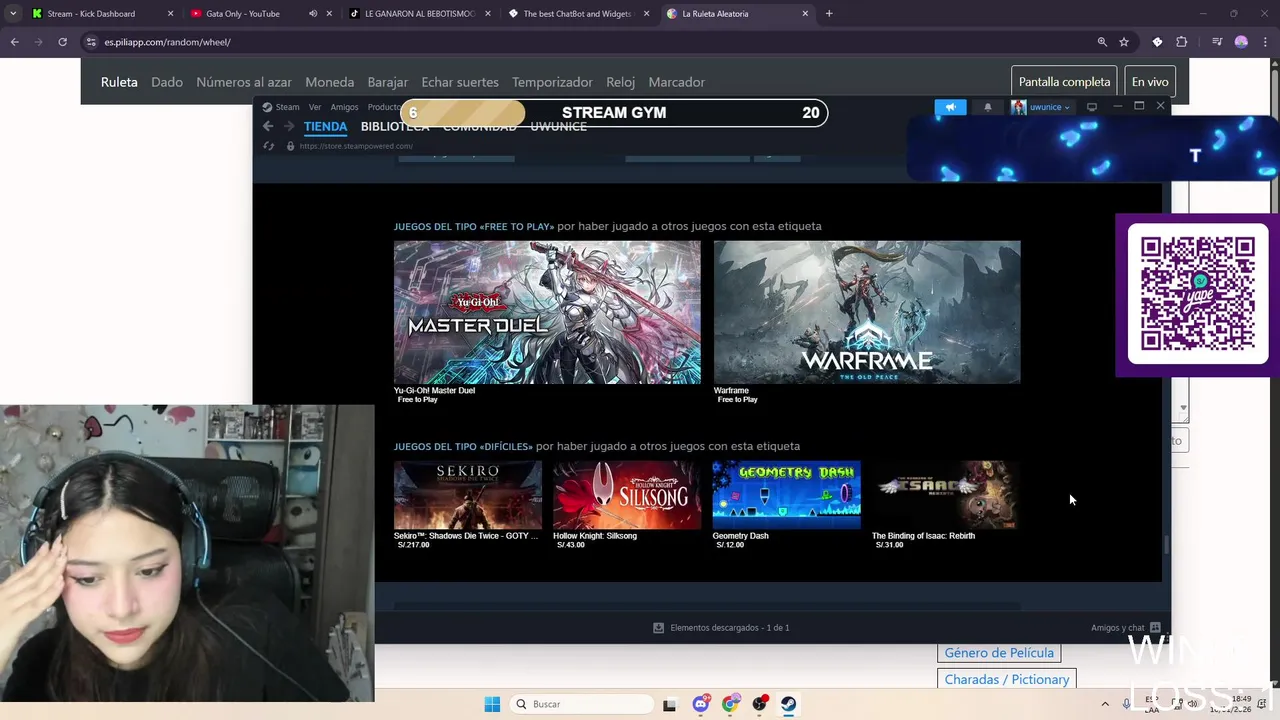The width and height of the screenshot is (1280, 720).
Task: Go back in Chrome
Action: 14,42
